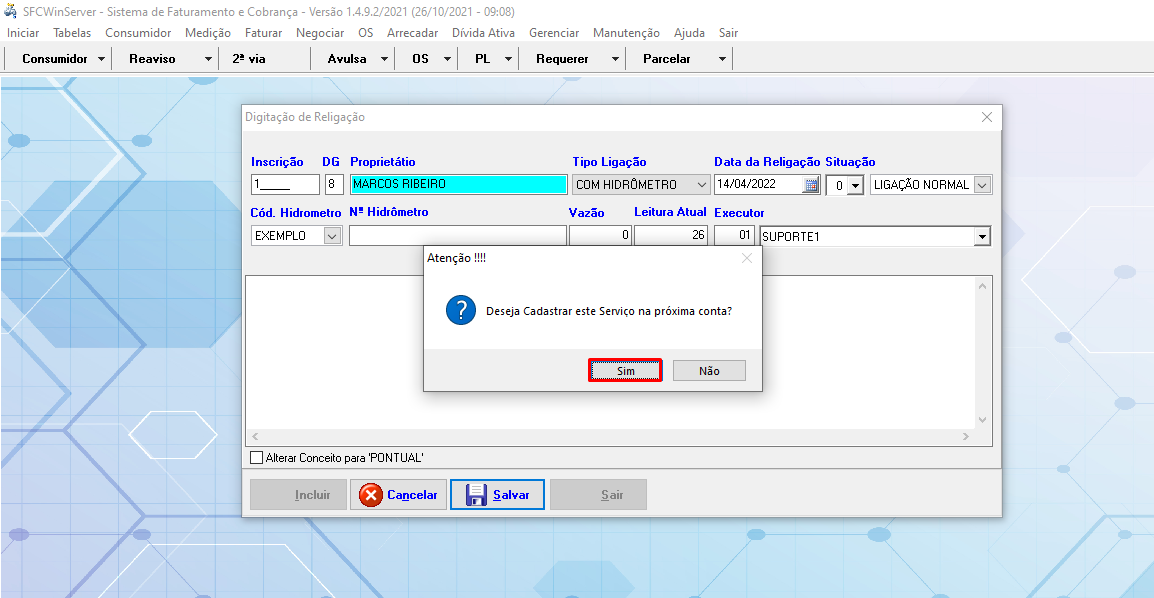Expand the Consumidor toolbar dropdown arrow
Image resolution: width=1154 pixels, height=598 pixels.
102,59
